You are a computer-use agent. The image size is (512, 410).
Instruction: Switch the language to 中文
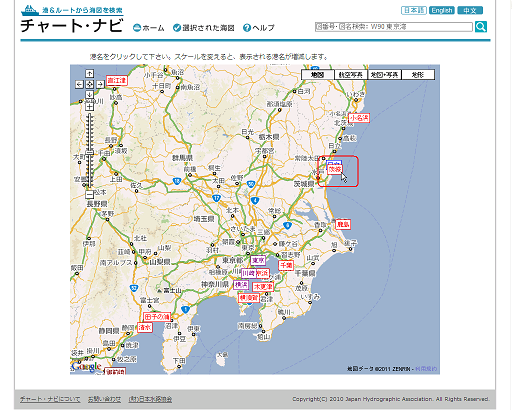point(470,10)
